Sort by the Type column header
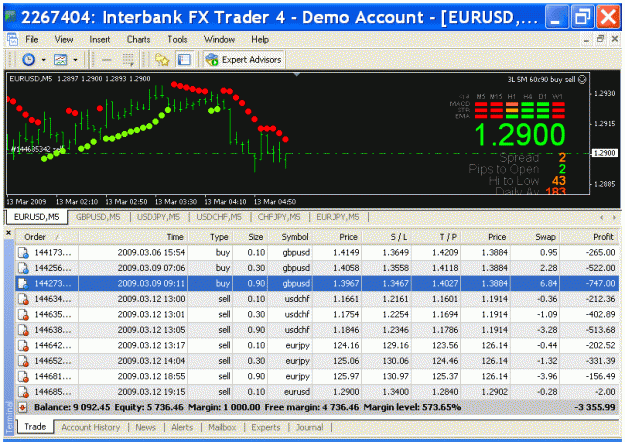Viewport: 625px width, 442px height. point(211,237)
